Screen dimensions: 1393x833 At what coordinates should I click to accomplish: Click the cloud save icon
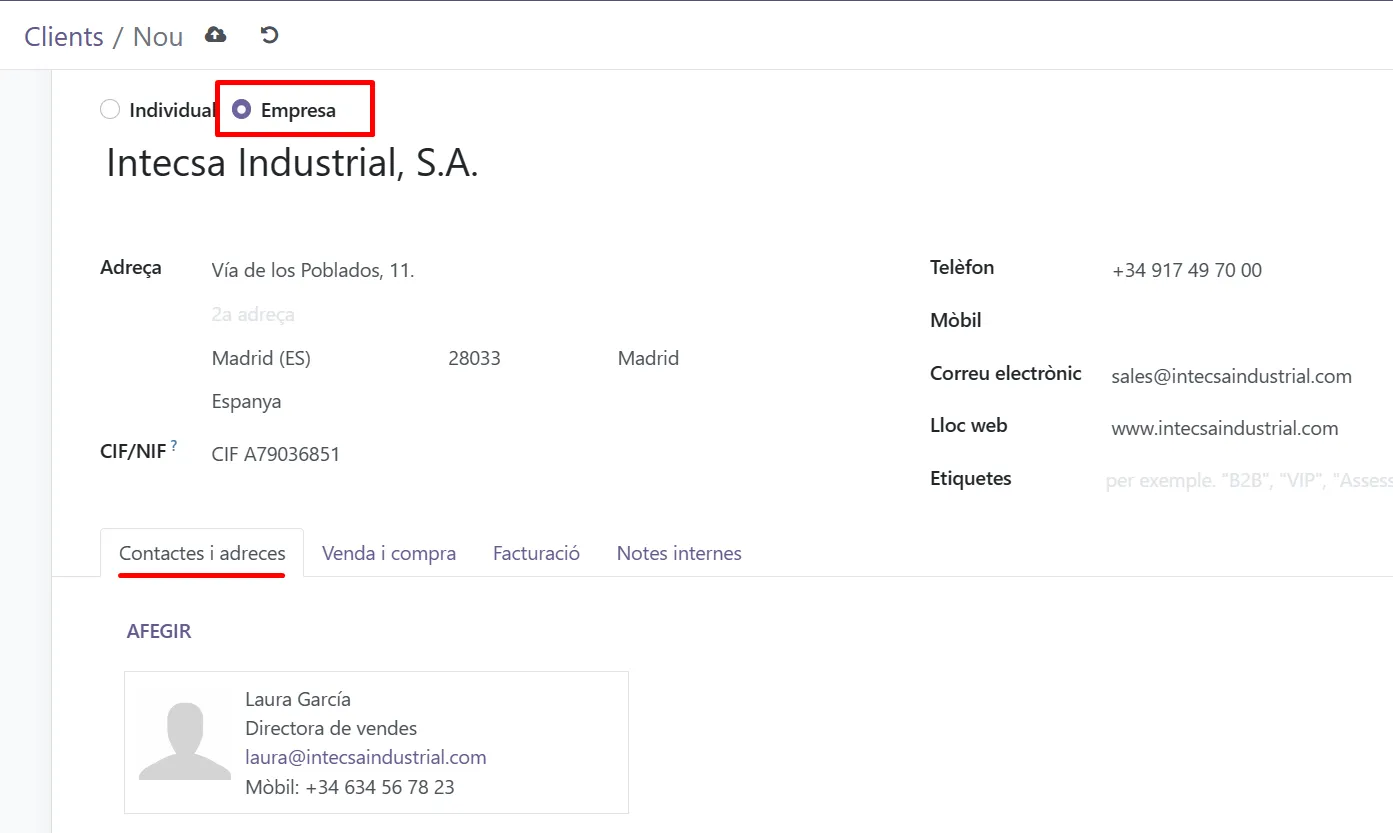click(215, 36)
